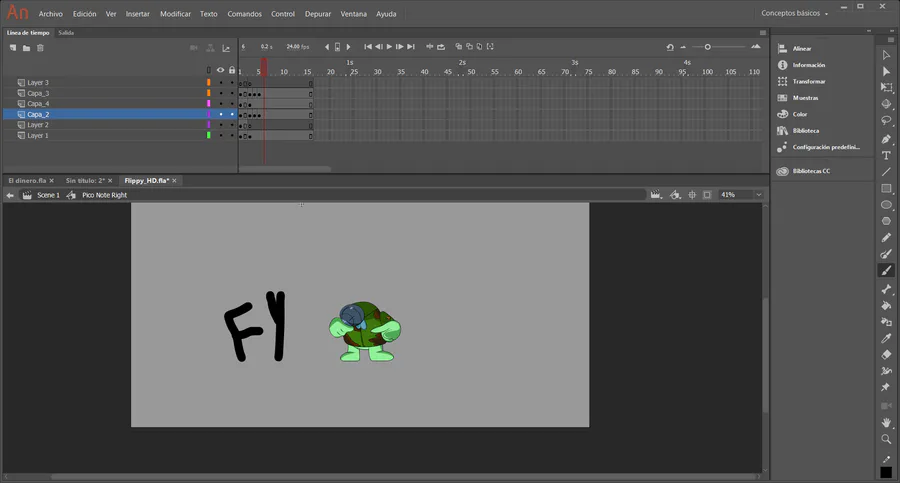
Task: Open Conceptos básicos workspace dropdown
Action: [x=795, y=13]
